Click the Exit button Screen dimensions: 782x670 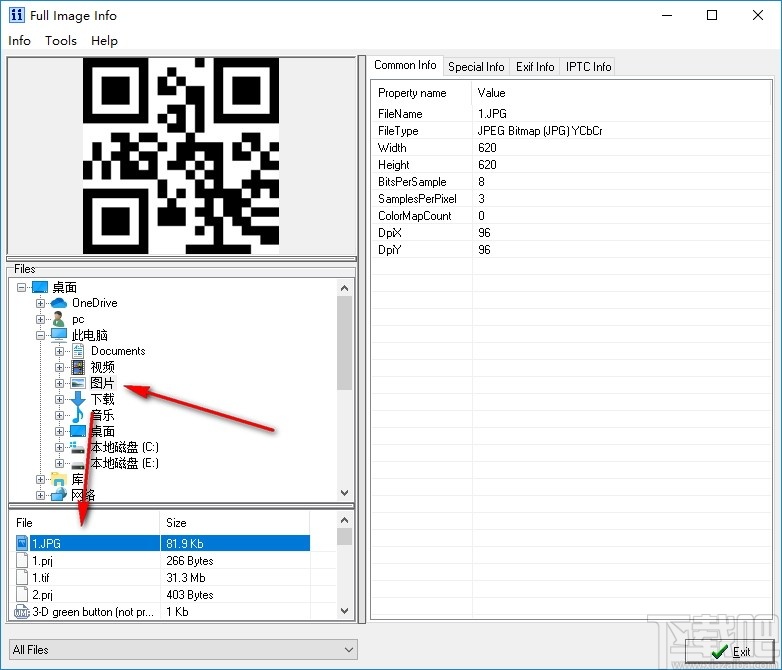click(x=731, y=652)
